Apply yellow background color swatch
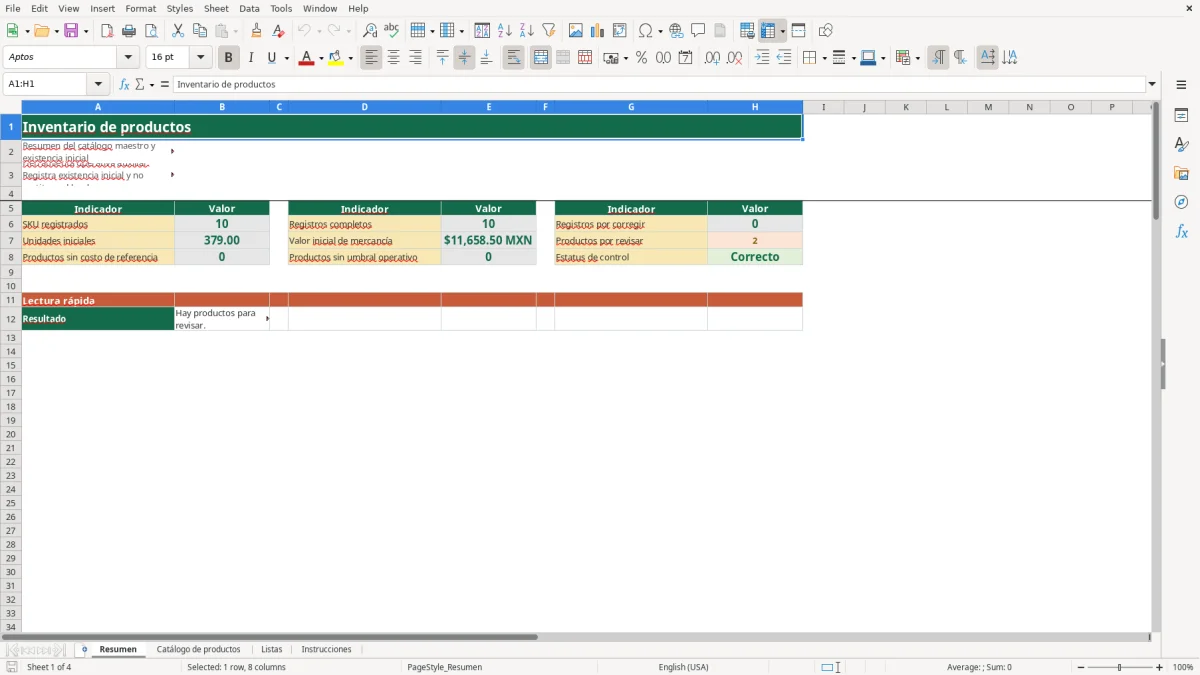The image size is (1200, 675). tap(336, 58)
